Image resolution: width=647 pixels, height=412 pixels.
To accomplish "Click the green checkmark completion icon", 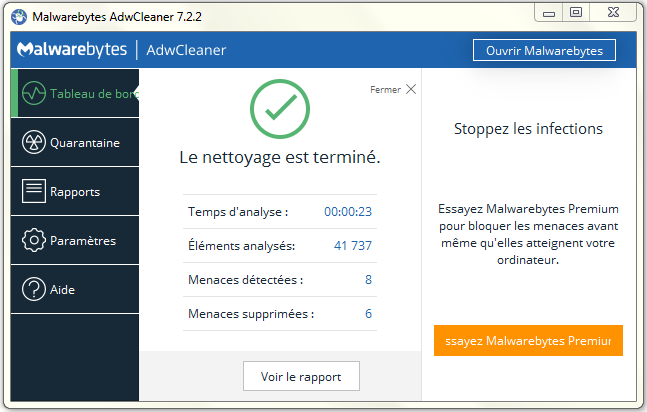I will (280, 109).
